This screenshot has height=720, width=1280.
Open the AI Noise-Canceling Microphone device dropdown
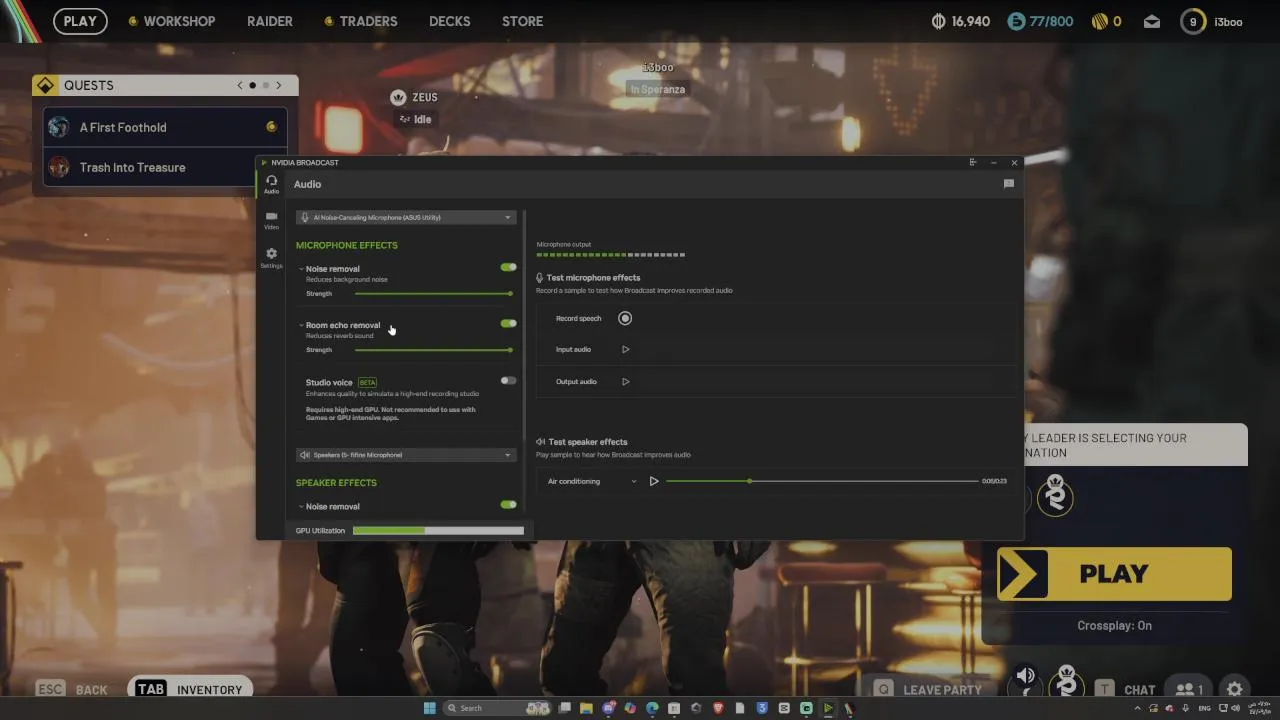[405, 217]
